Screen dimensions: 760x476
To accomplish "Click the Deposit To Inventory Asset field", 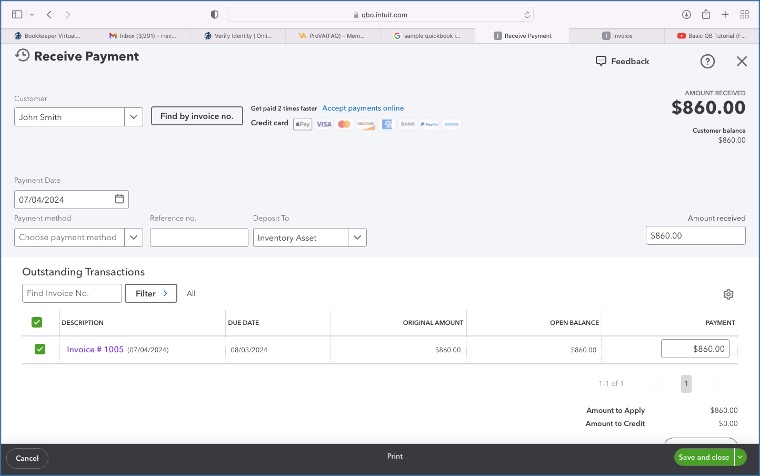I will [x=301, y=238].
